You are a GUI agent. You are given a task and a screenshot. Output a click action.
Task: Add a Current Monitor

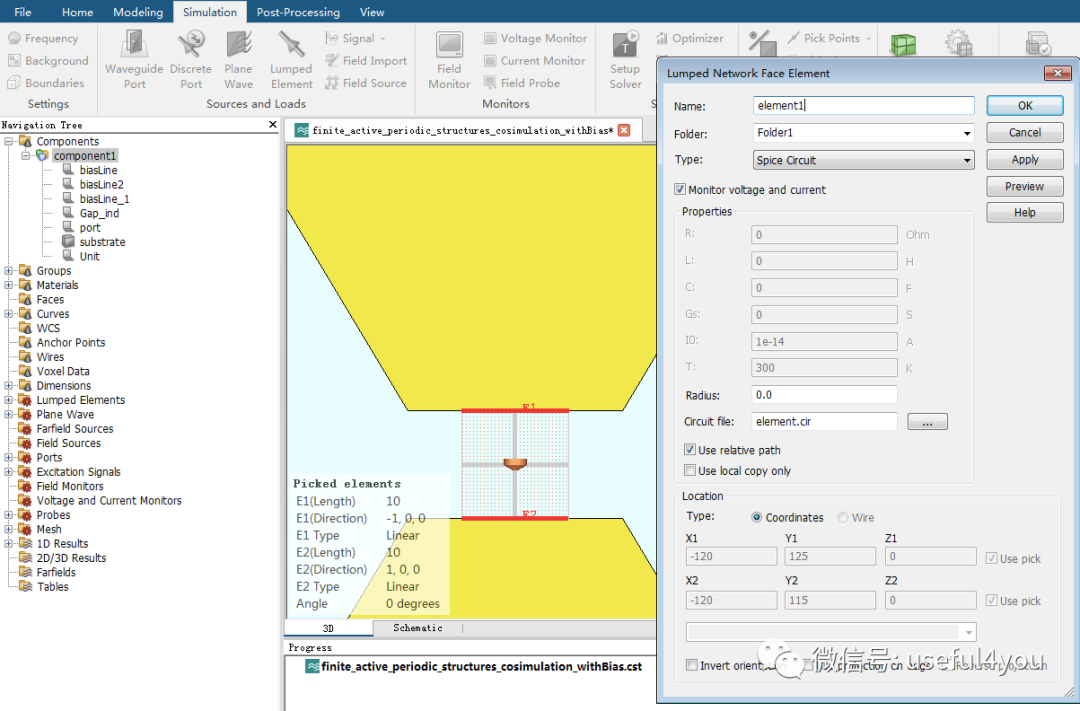point(534,61)
